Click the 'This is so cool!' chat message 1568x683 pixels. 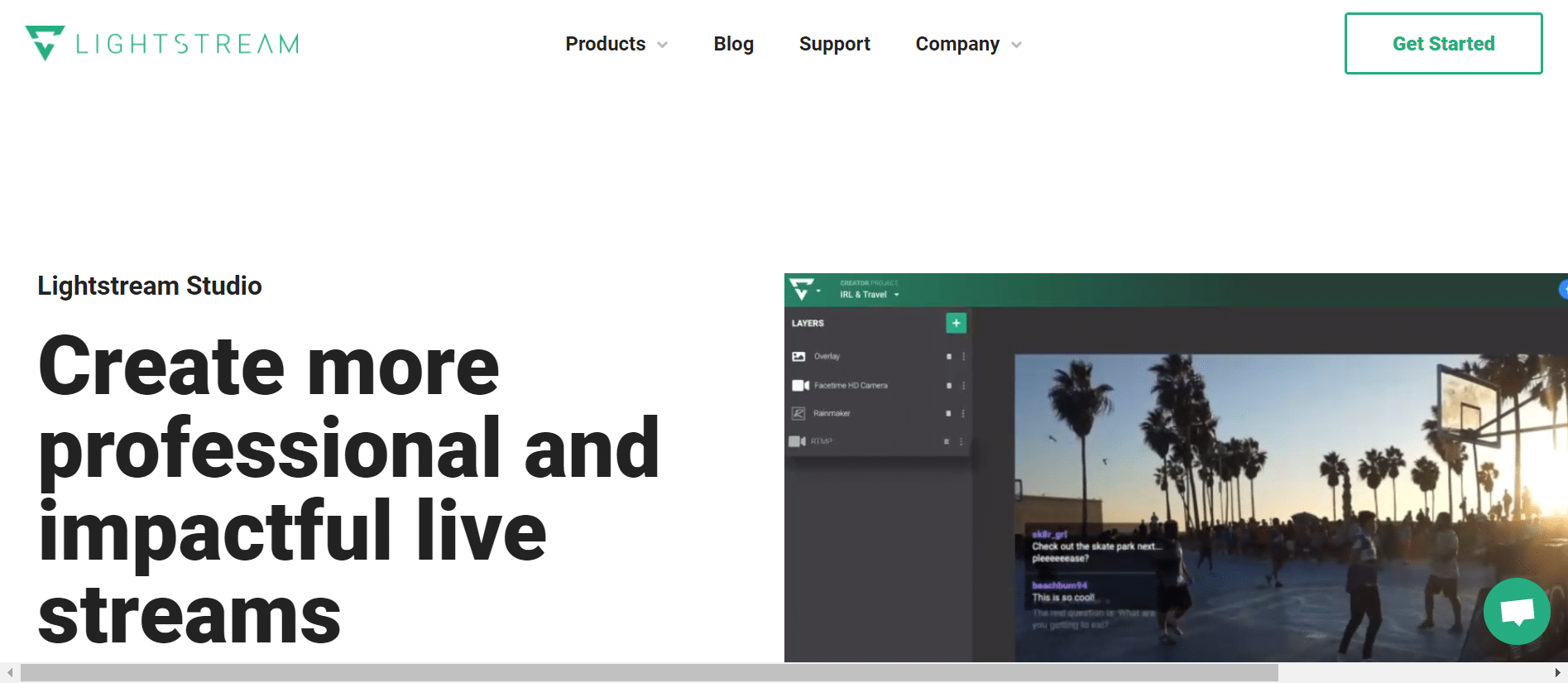[1063, 598]
